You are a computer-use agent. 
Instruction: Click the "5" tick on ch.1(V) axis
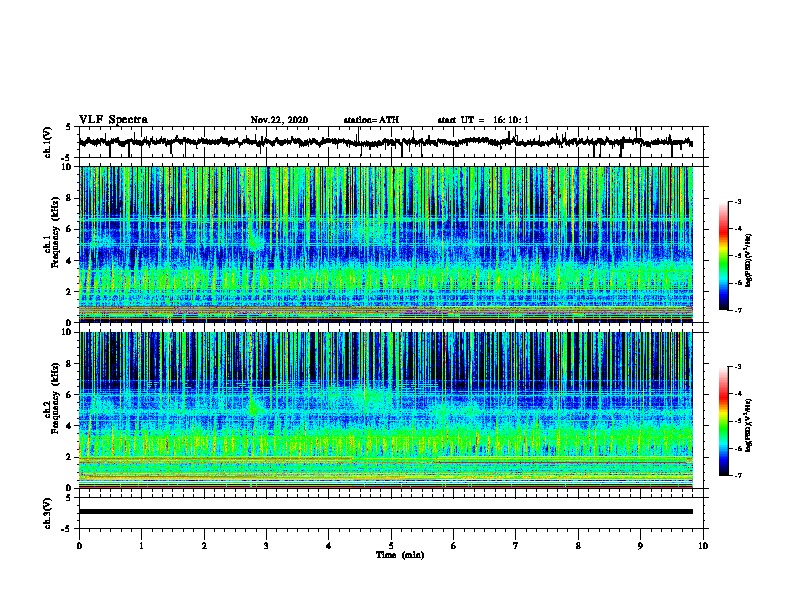[x=68, y=128]
